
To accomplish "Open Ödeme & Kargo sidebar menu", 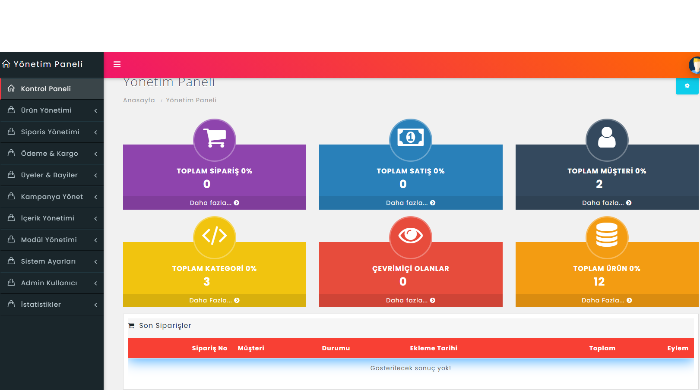I will (52, 154).
